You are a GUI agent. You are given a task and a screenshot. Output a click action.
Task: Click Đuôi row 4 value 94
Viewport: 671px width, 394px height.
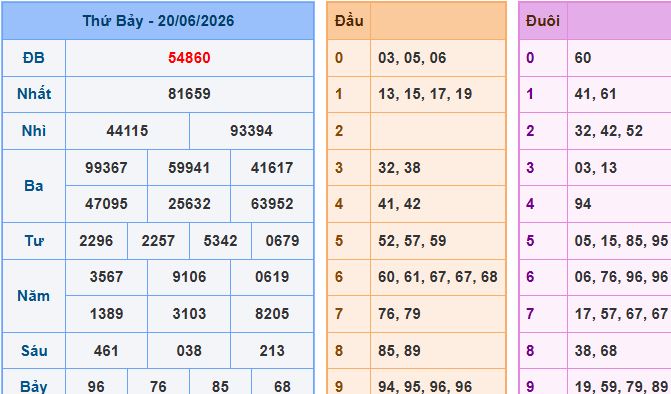click(x=583, y=204)
